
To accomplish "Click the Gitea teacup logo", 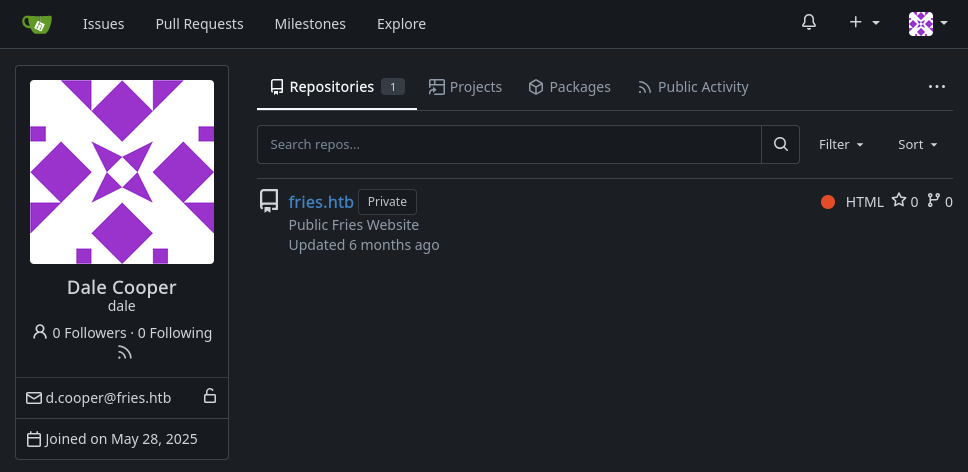I will [37, 24].
